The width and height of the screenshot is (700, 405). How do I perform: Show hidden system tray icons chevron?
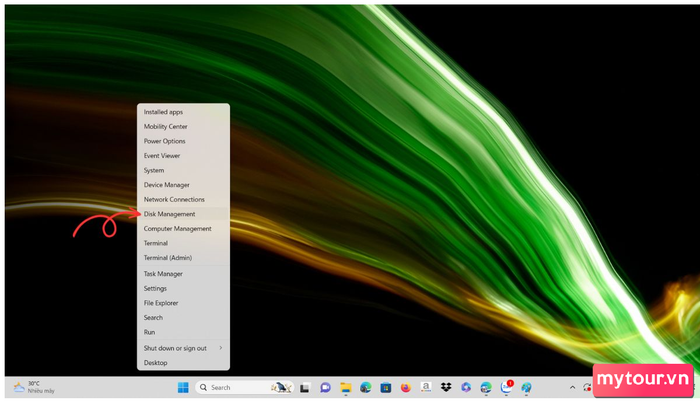click(x=573, y=387)
